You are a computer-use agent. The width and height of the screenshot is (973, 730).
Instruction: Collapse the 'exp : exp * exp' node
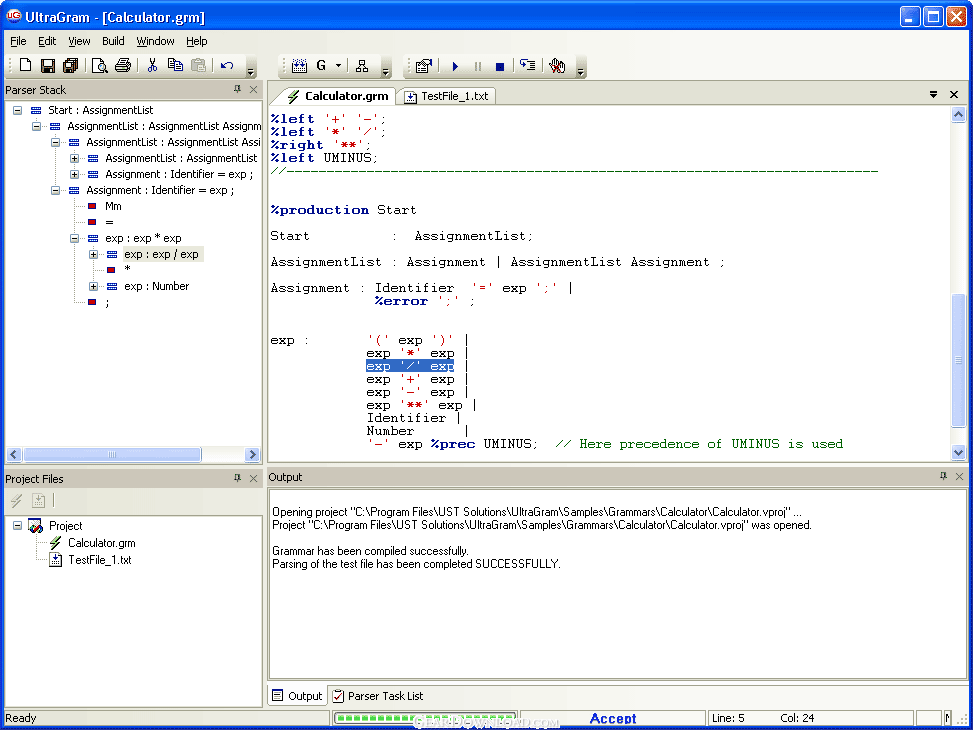[x=74, y=238]
